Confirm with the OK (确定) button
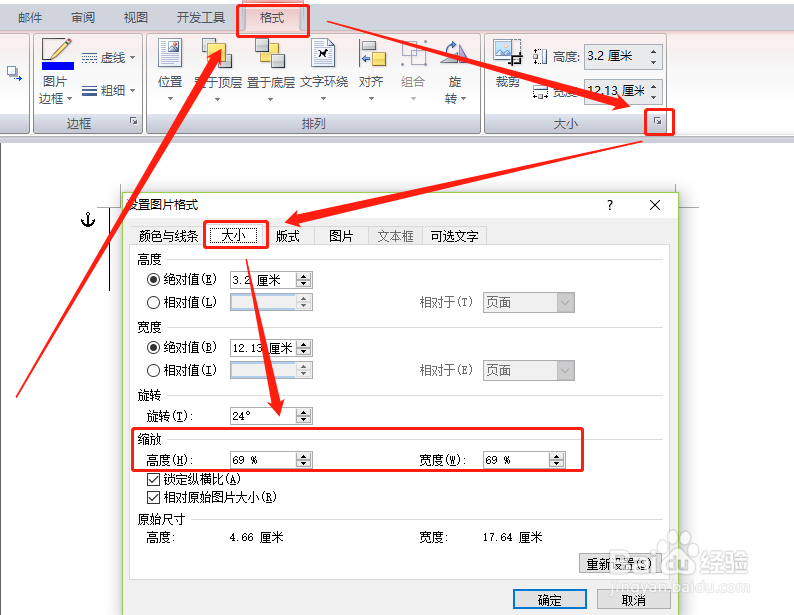The image size is (794, 615). click(x=550, y=600)
